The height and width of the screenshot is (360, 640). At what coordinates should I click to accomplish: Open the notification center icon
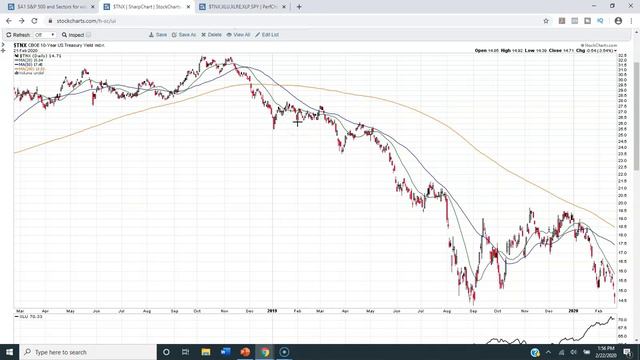(628, 352)
